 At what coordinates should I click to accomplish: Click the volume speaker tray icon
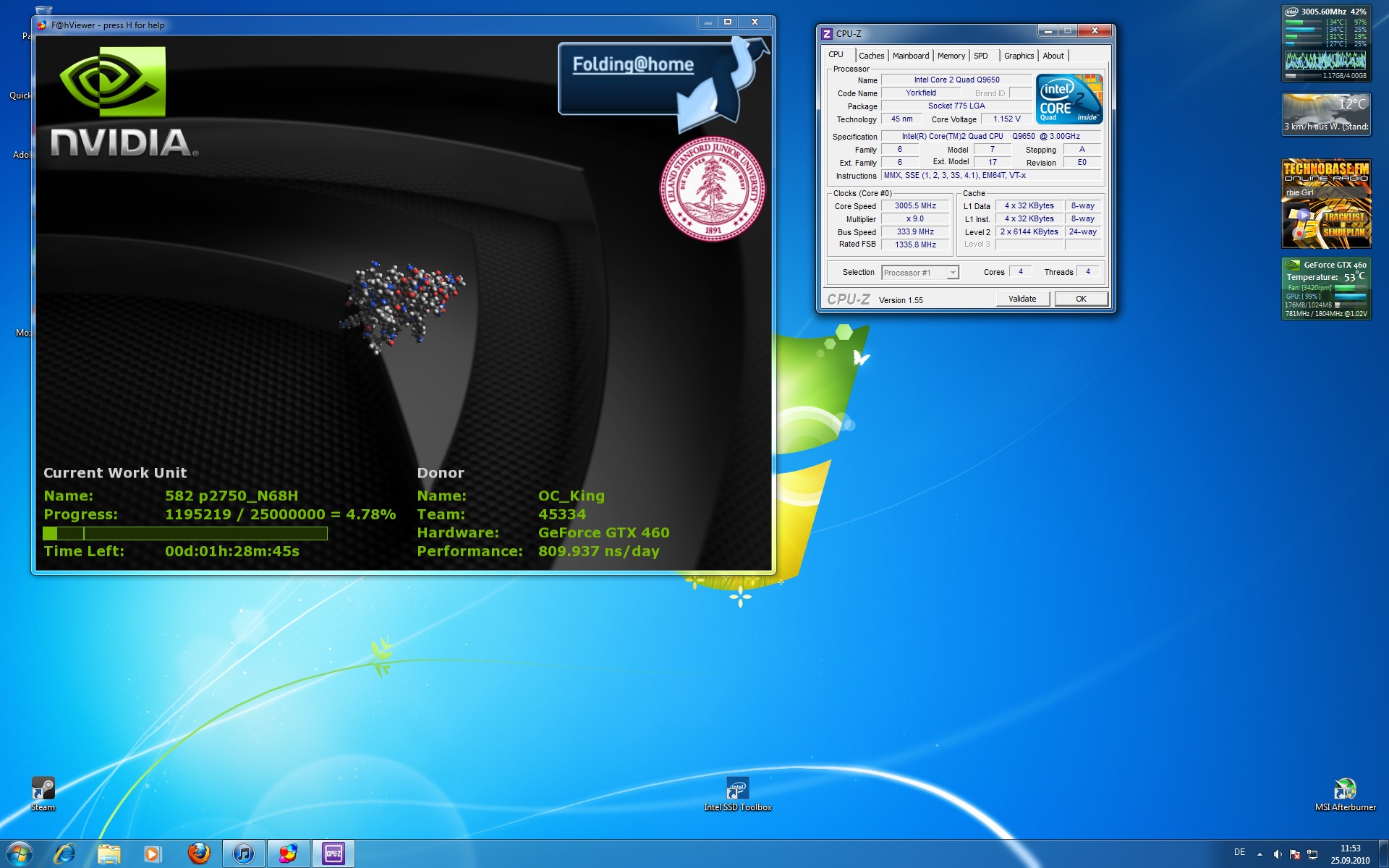click(x=1278, y=854)
